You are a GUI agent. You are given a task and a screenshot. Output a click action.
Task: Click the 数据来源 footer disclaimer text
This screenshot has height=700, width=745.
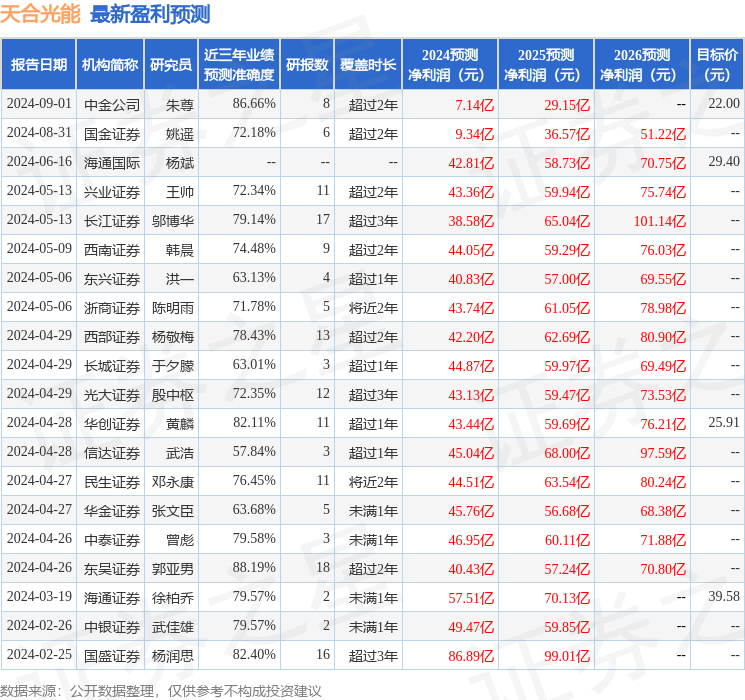click(x=160, y=690)
